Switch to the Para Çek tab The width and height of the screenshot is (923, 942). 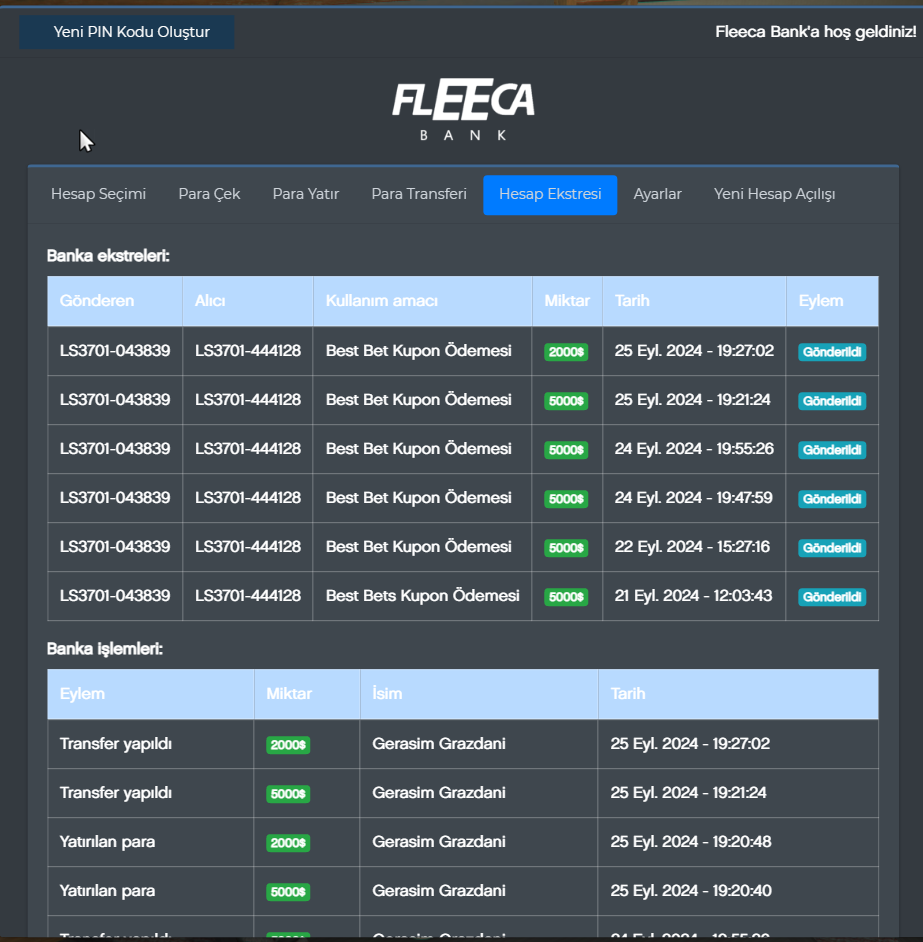click(x=209, y=194)
